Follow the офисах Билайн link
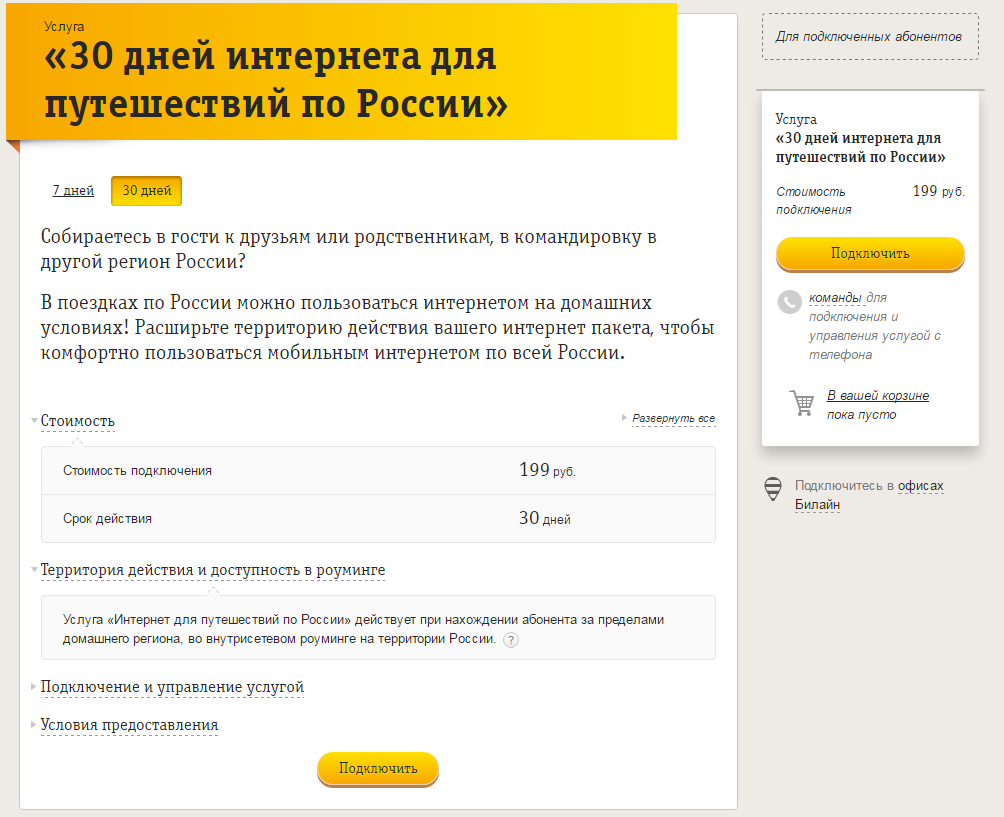This screenshot has width=1004, height=817. 920,486
